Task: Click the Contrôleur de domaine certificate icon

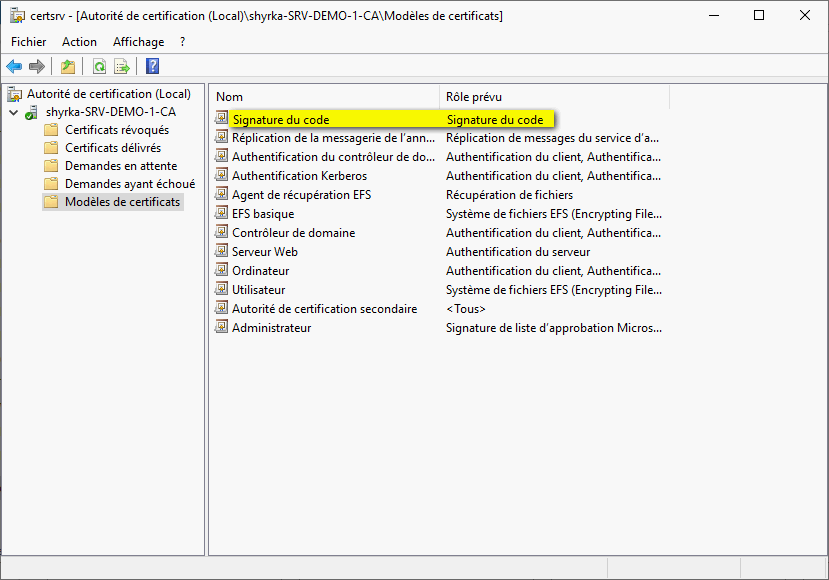Action: tap(223, 233)
